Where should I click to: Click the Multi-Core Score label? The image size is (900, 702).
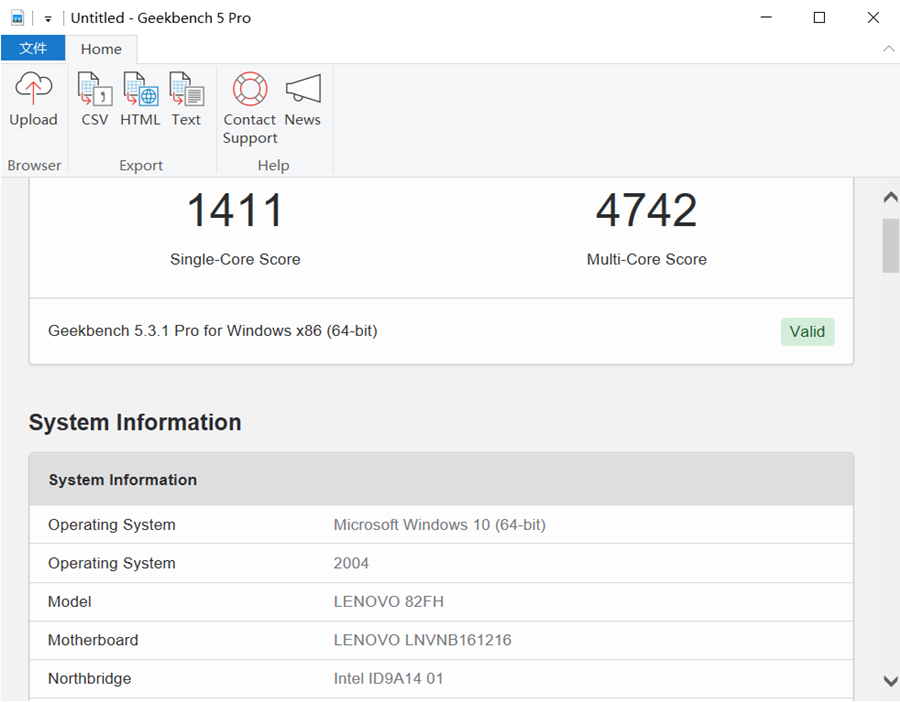point(646,259)
